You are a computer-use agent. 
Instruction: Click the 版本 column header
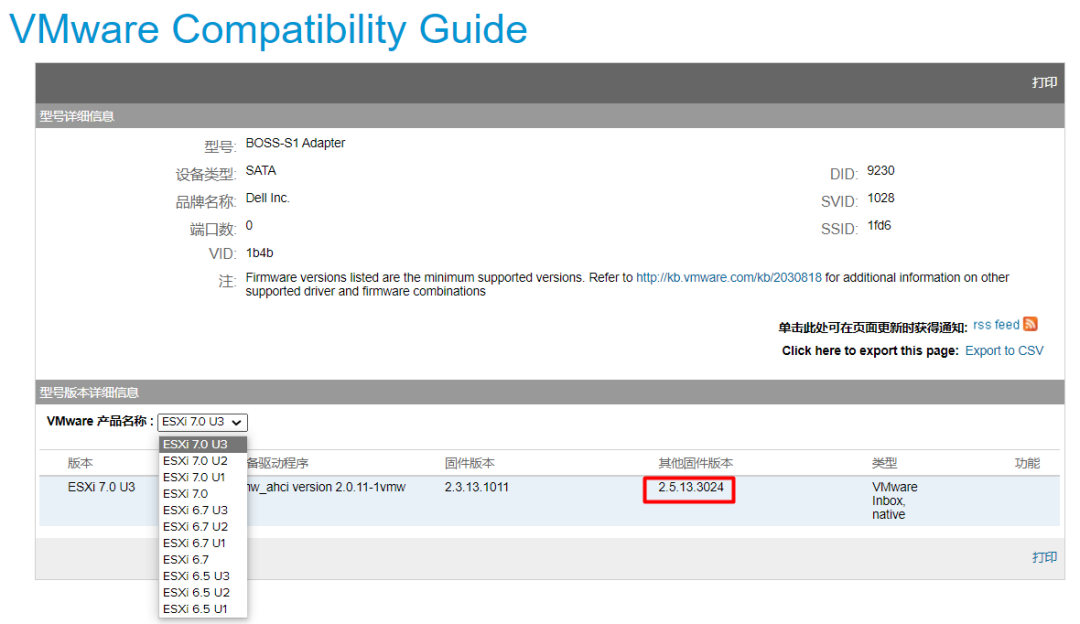(x=80, y=464)
